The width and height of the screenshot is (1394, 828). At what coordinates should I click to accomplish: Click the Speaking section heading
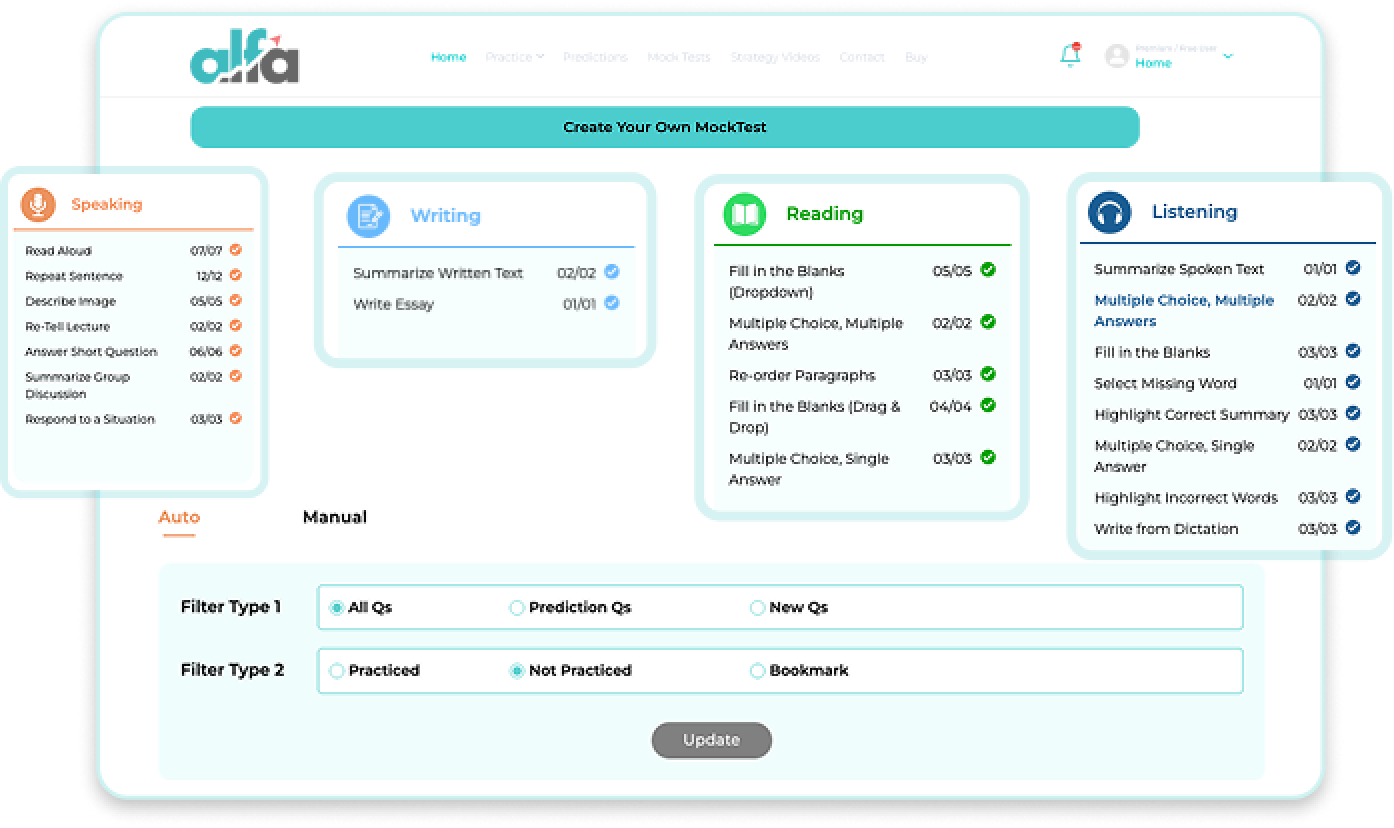pos(106,204)
